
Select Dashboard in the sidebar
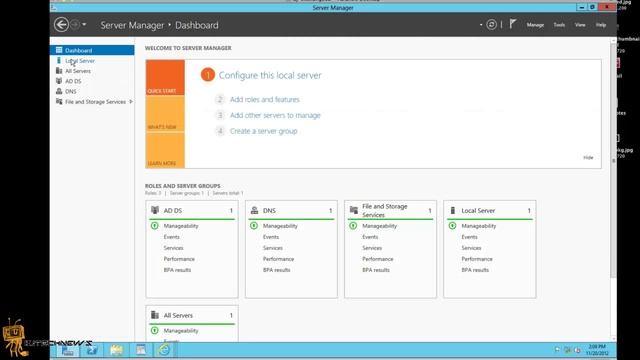pos(92,50)
